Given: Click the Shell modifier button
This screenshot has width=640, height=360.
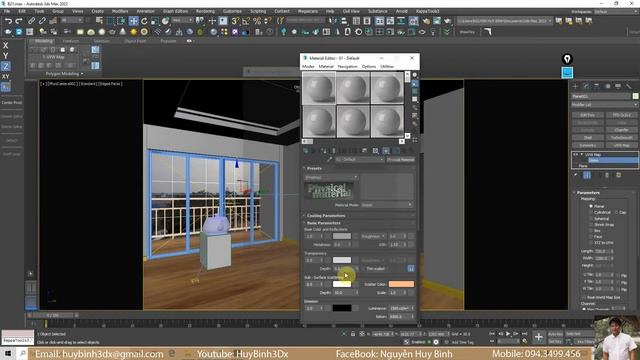Looking at the screenshot, I should coord(588,138).
